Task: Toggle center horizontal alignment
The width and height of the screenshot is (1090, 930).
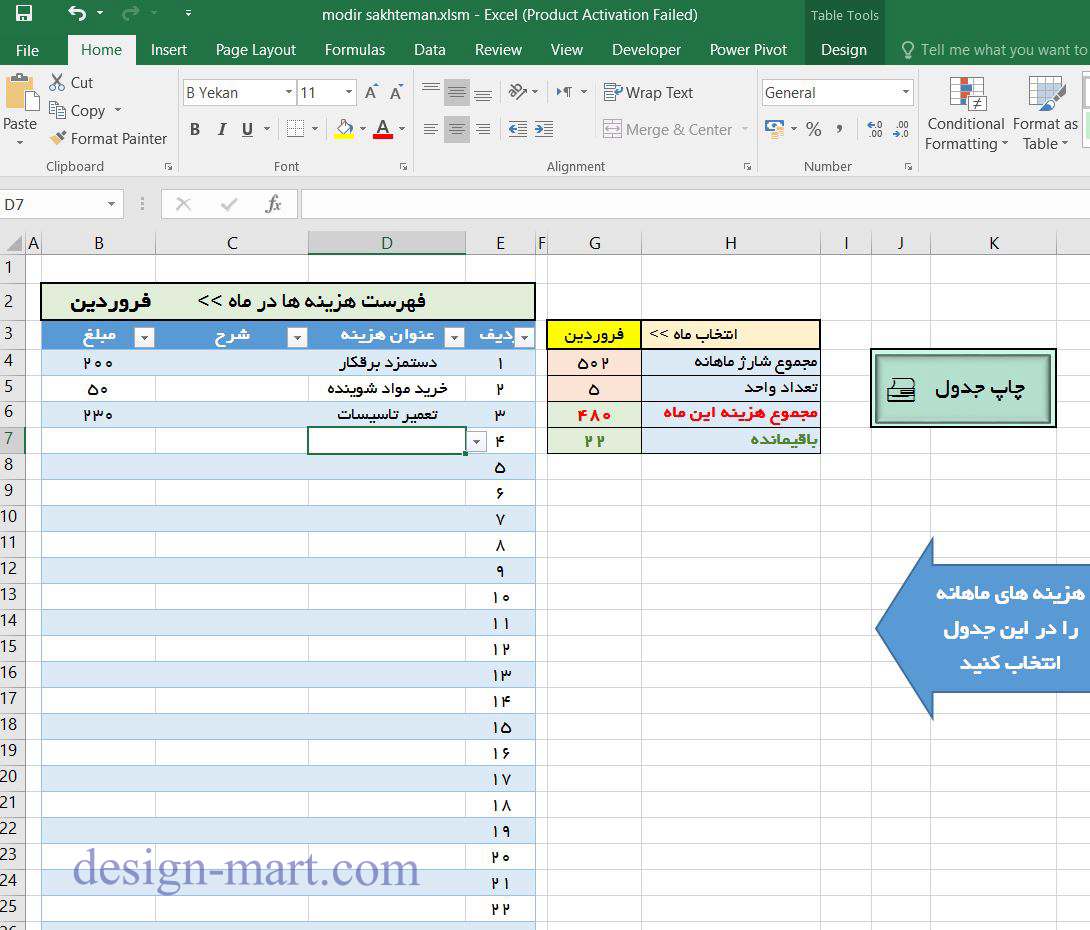Action: click(x=457, y=129)
